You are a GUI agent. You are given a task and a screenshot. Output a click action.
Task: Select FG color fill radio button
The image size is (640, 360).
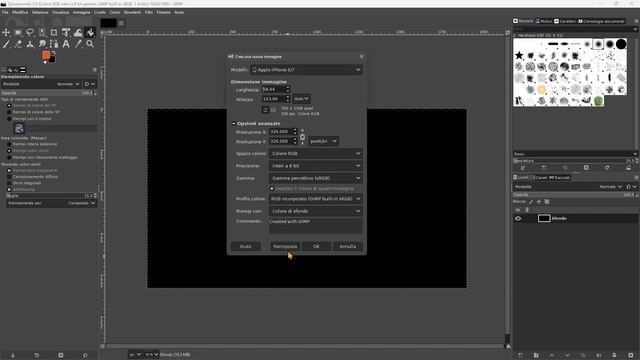tap(9, 105)
